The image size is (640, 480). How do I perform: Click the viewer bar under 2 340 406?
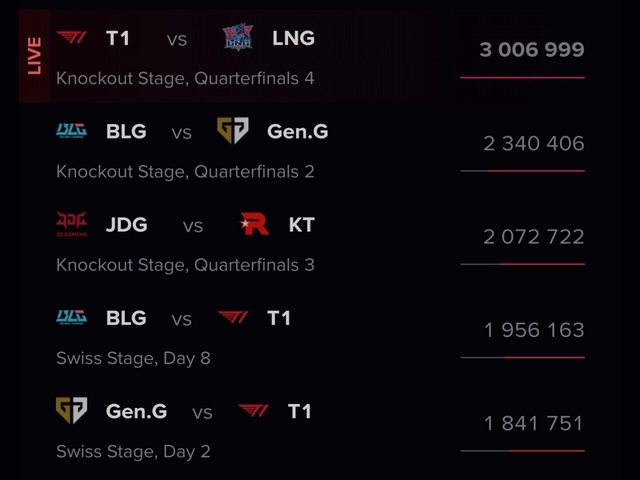pos(522,171)
